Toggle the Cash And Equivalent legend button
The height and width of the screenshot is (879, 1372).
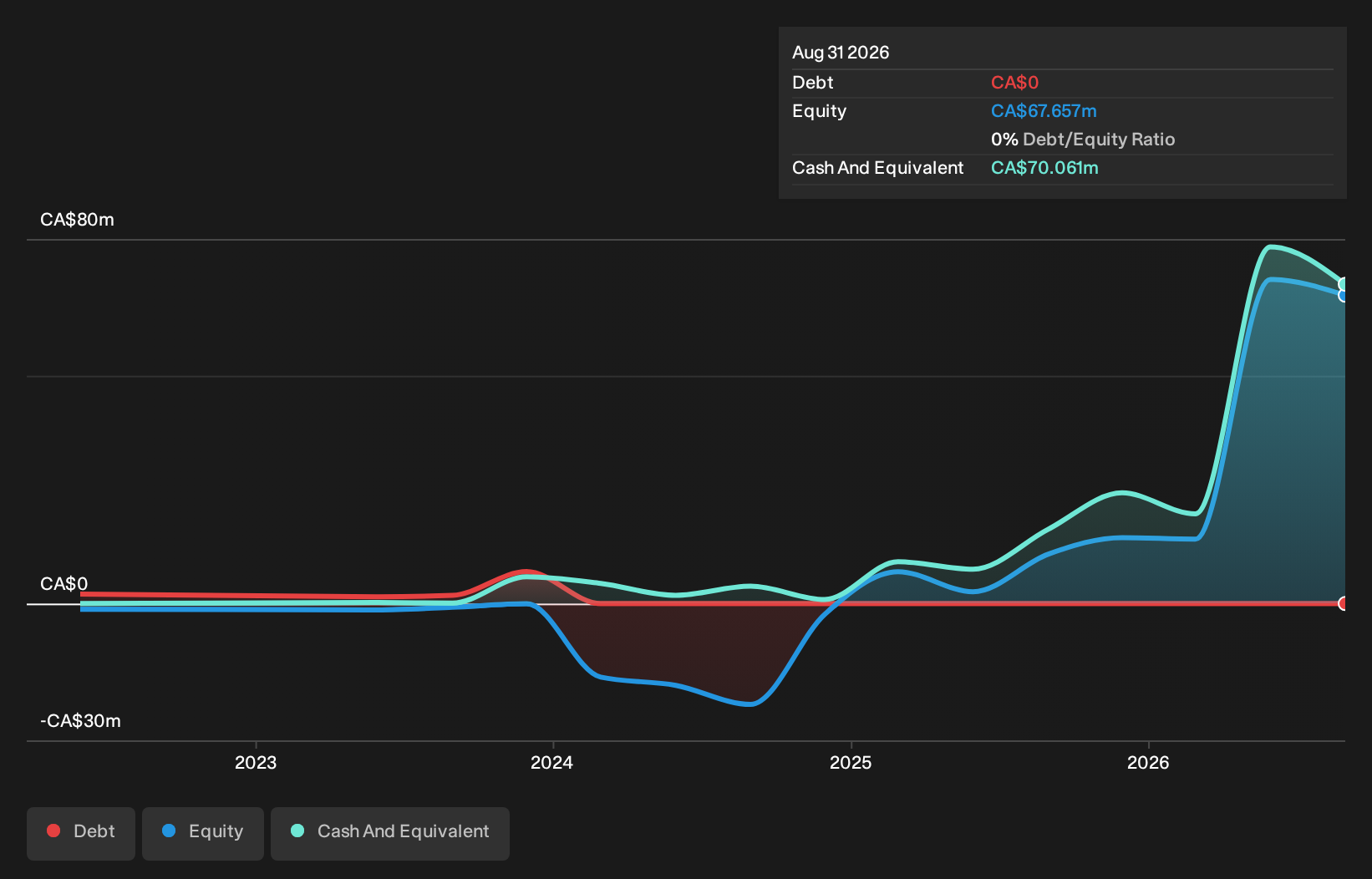coord(390,833)
